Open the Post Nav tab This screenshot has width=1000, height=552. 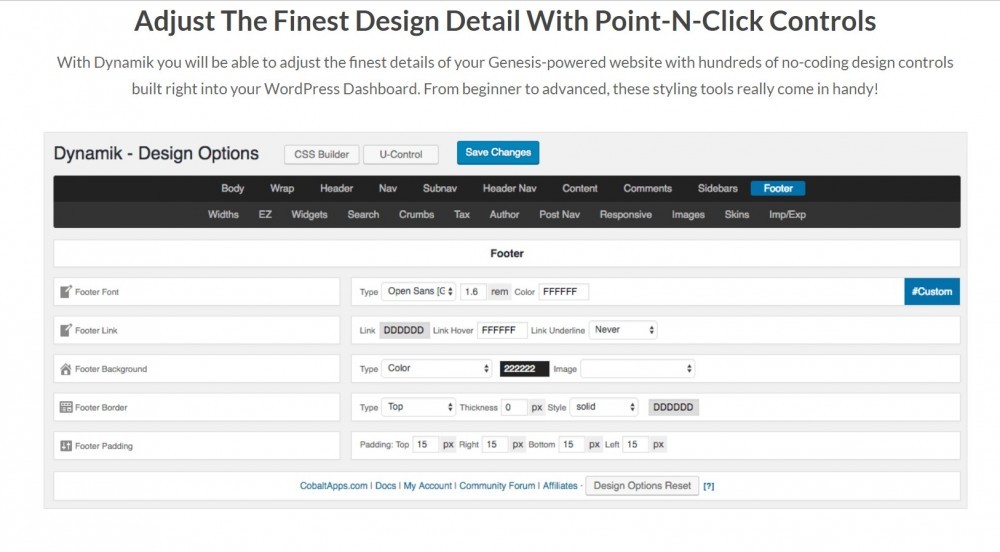click(x=559, y=215)
